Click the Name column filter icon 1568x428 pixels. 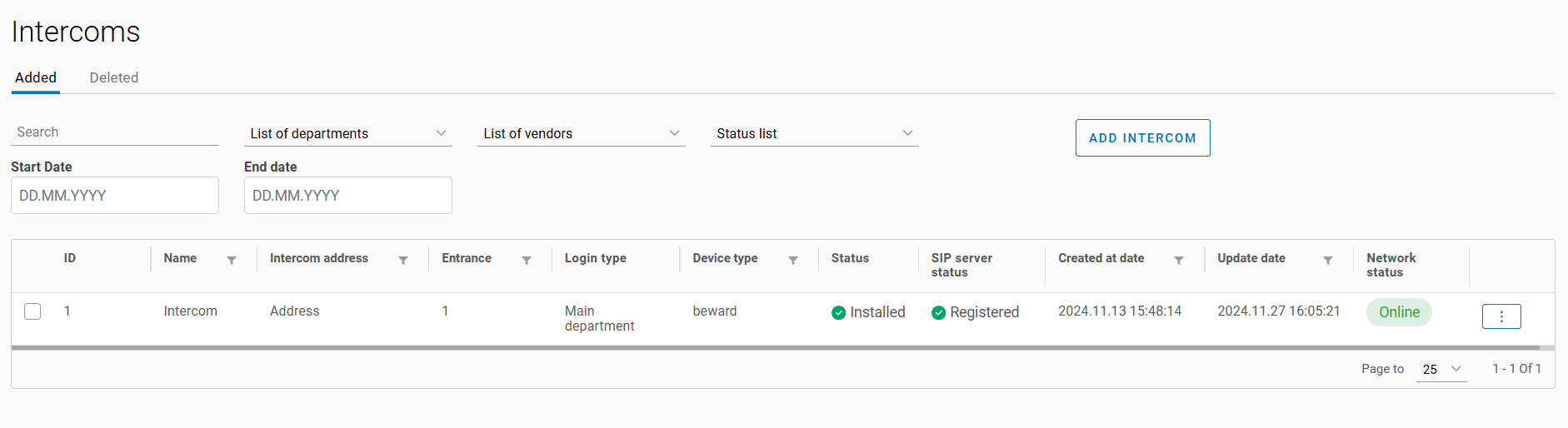232,261
